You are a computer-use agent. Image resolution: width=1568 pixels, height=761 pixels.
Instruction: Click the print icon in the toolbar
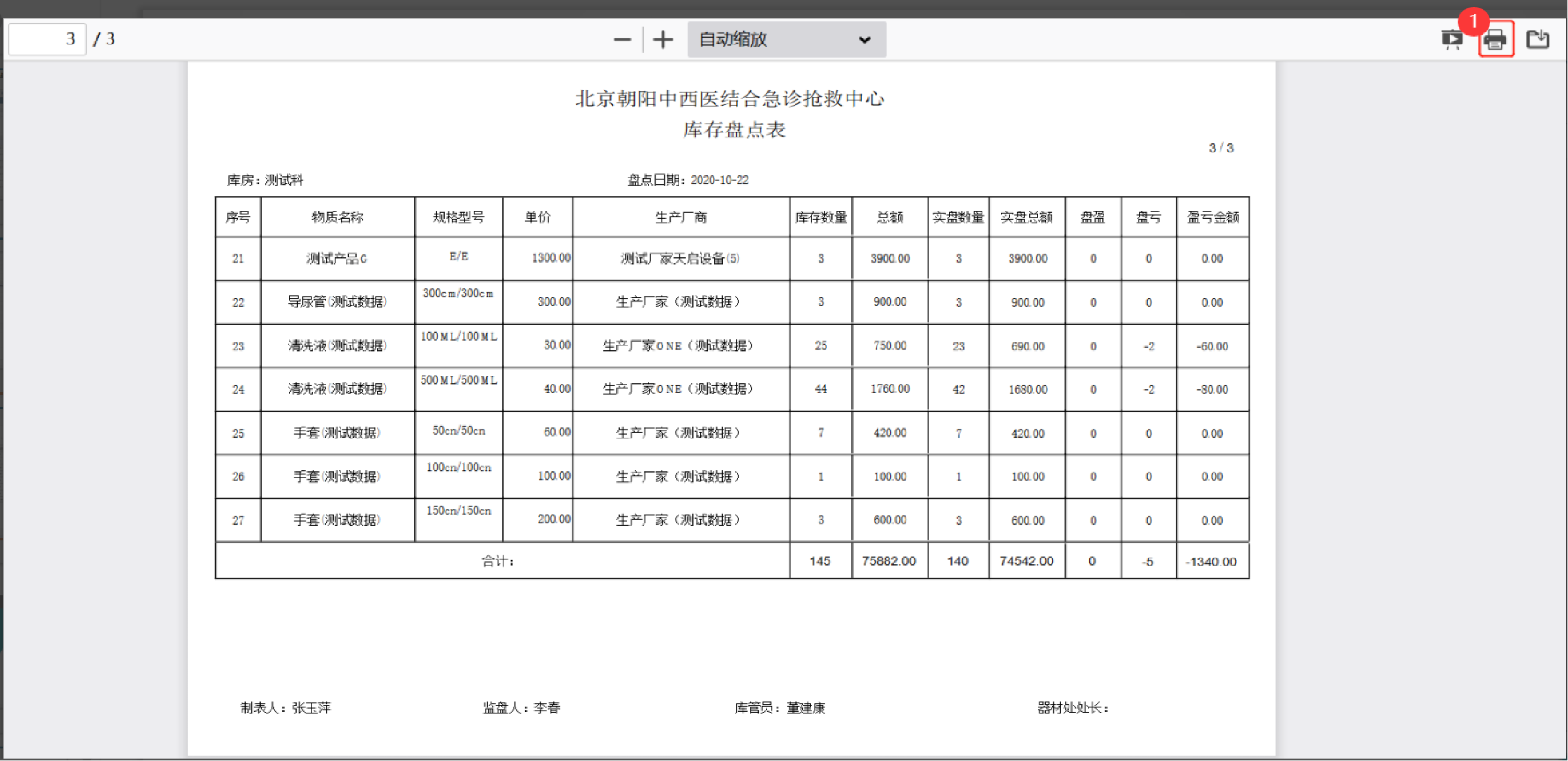coord(1495,40)
